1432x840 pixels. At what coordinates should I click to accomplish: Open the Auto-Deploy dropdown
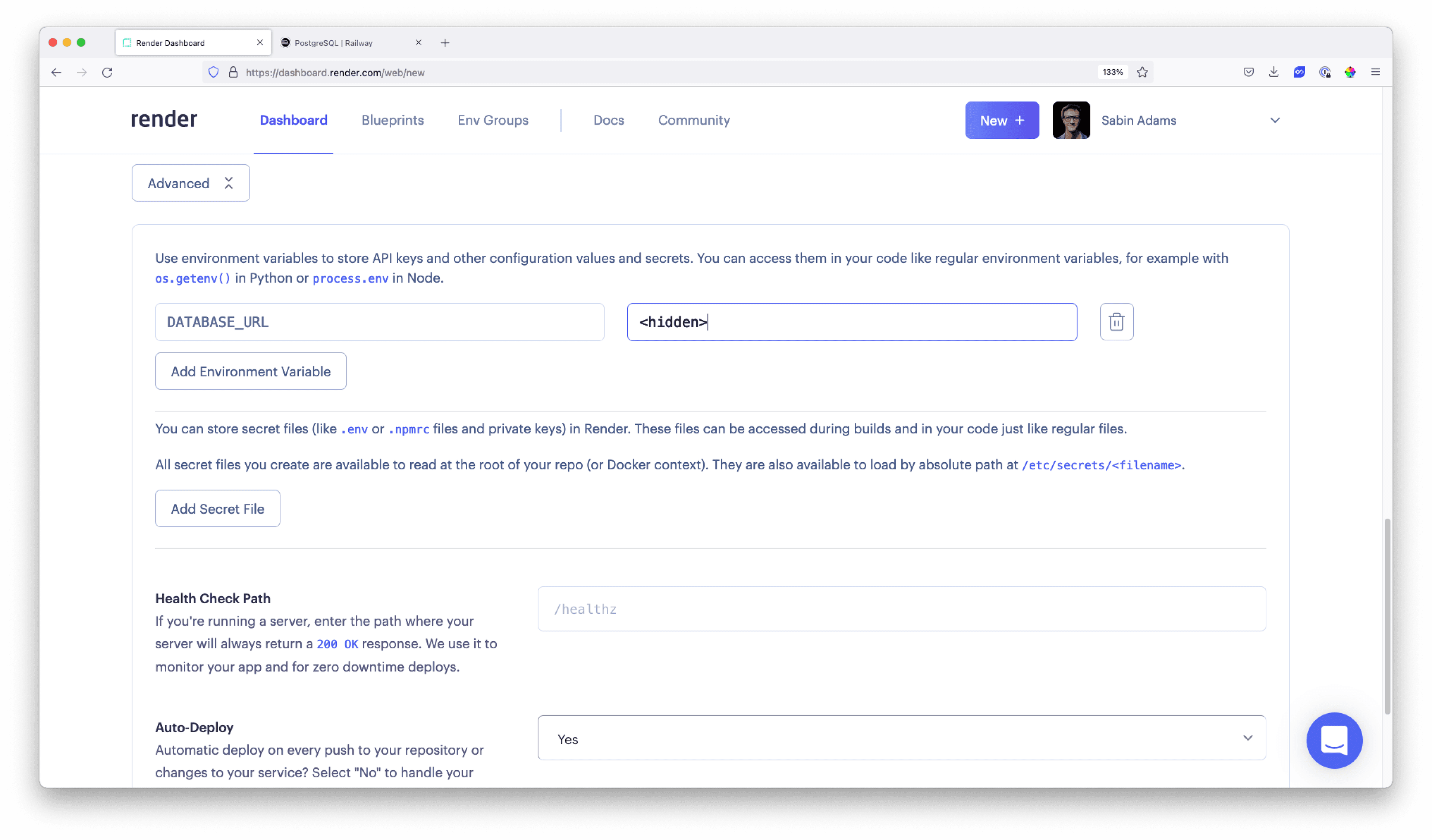(901, 738)
